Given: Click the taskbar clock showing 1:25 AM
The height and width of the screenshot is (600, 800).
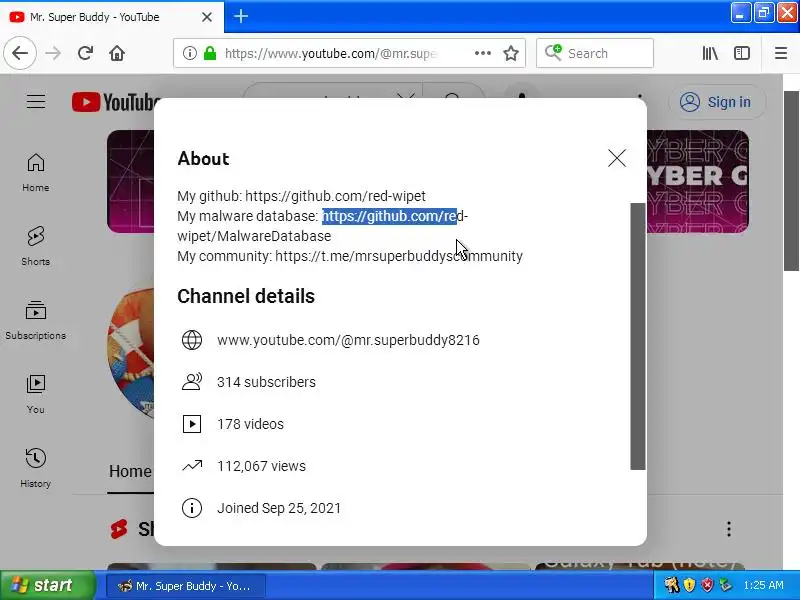Looking at the screenshot, I should [764, 585].
